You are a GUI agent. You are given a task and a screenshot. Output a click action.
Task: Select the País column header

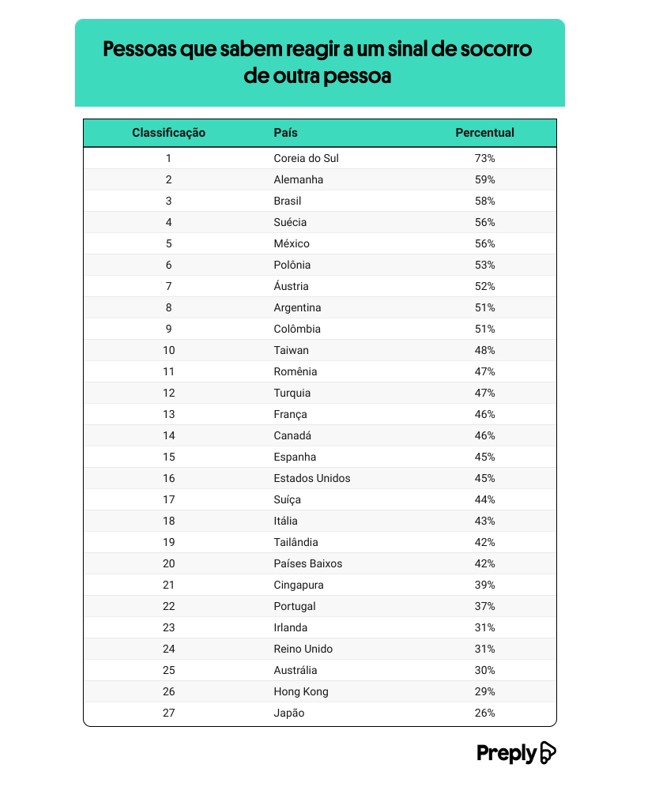[285, 133]
